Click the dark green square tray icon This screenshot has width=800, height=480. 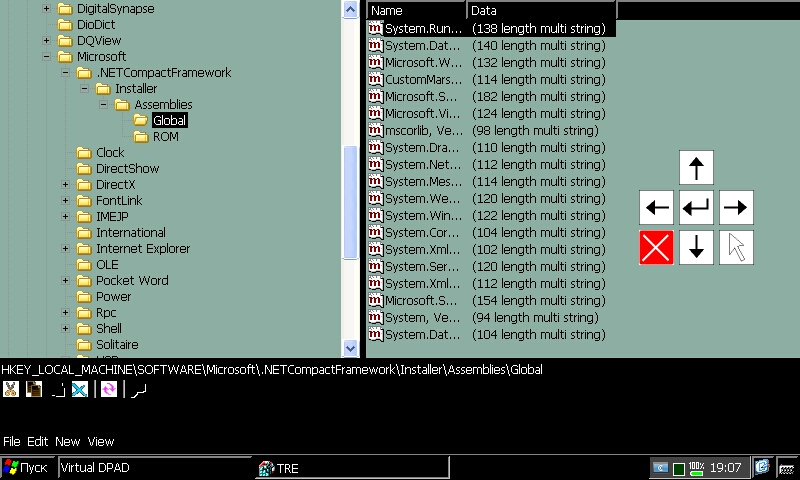point(679,468)
